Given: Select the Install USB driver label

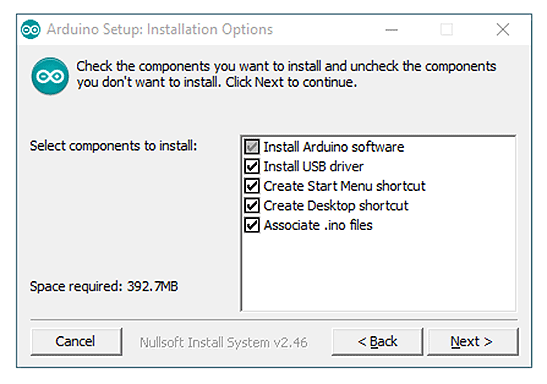Looking at the screenshot, I should 313,166.
